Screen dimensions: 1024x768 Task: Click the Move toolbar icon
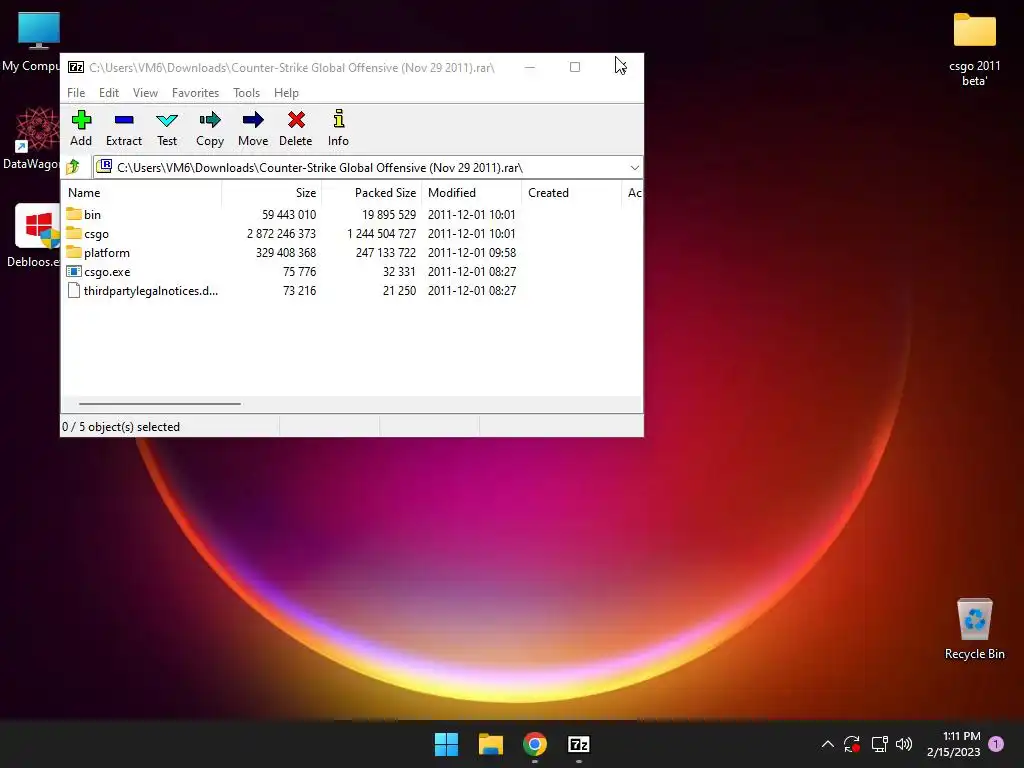pyautogui.click(x=253, y=120)
